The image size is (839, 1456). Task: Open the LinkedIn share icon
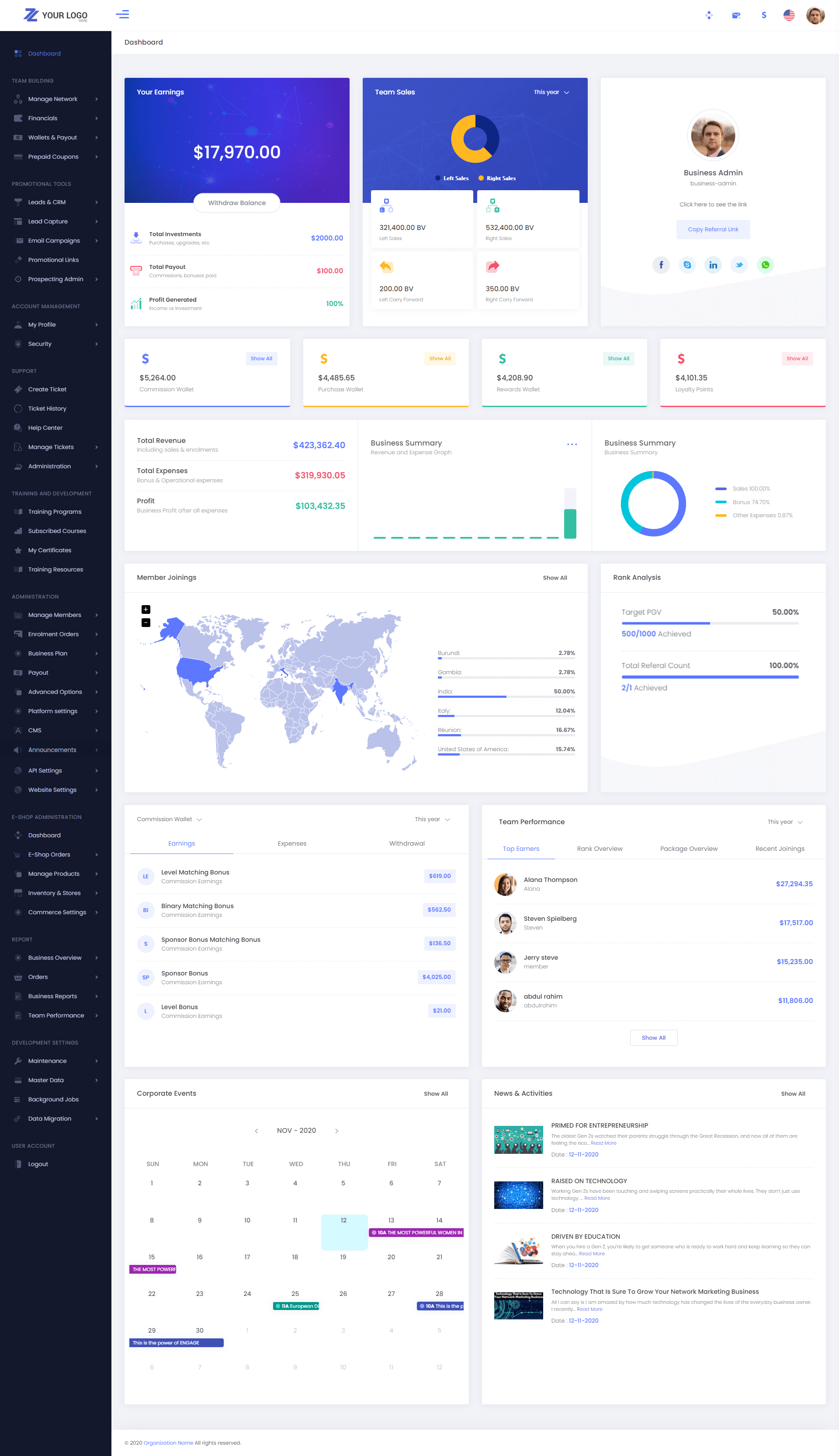pyautogui.click(x=713, y=265)
